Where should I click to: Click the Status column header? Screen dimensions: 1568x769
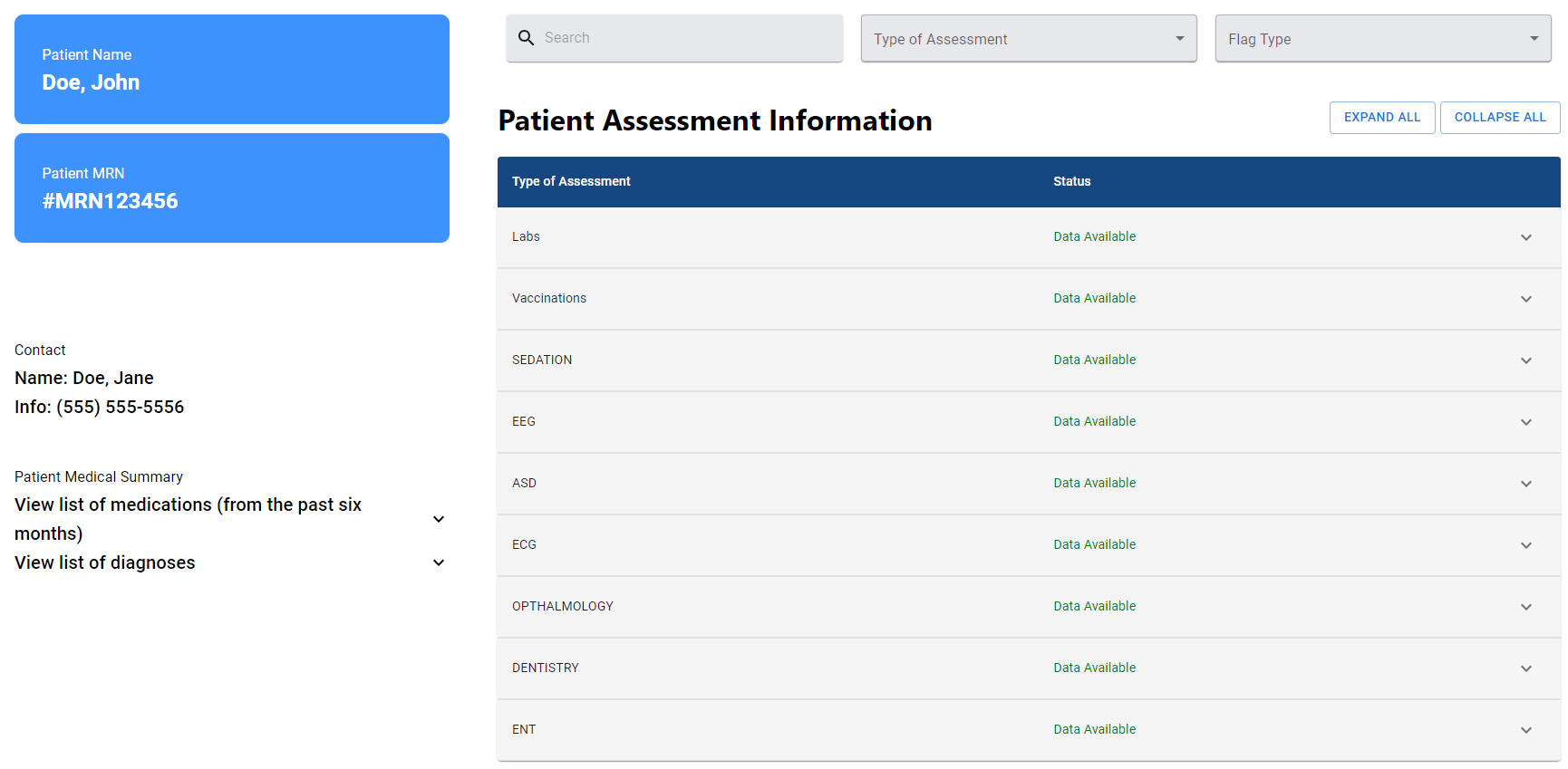(x=1071, y=181)
